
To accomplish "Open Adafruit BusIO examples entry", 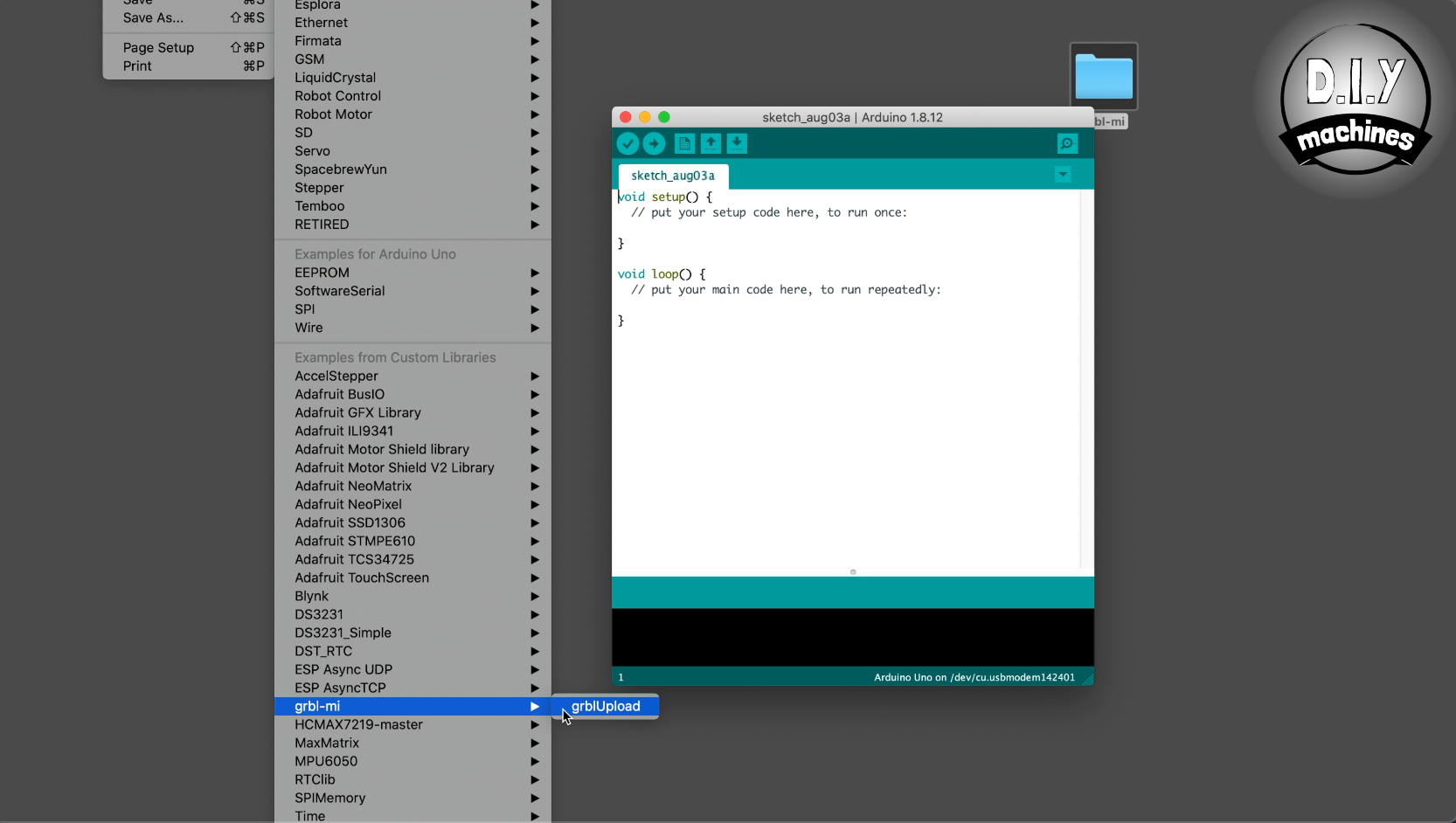I will coord(413,394).
